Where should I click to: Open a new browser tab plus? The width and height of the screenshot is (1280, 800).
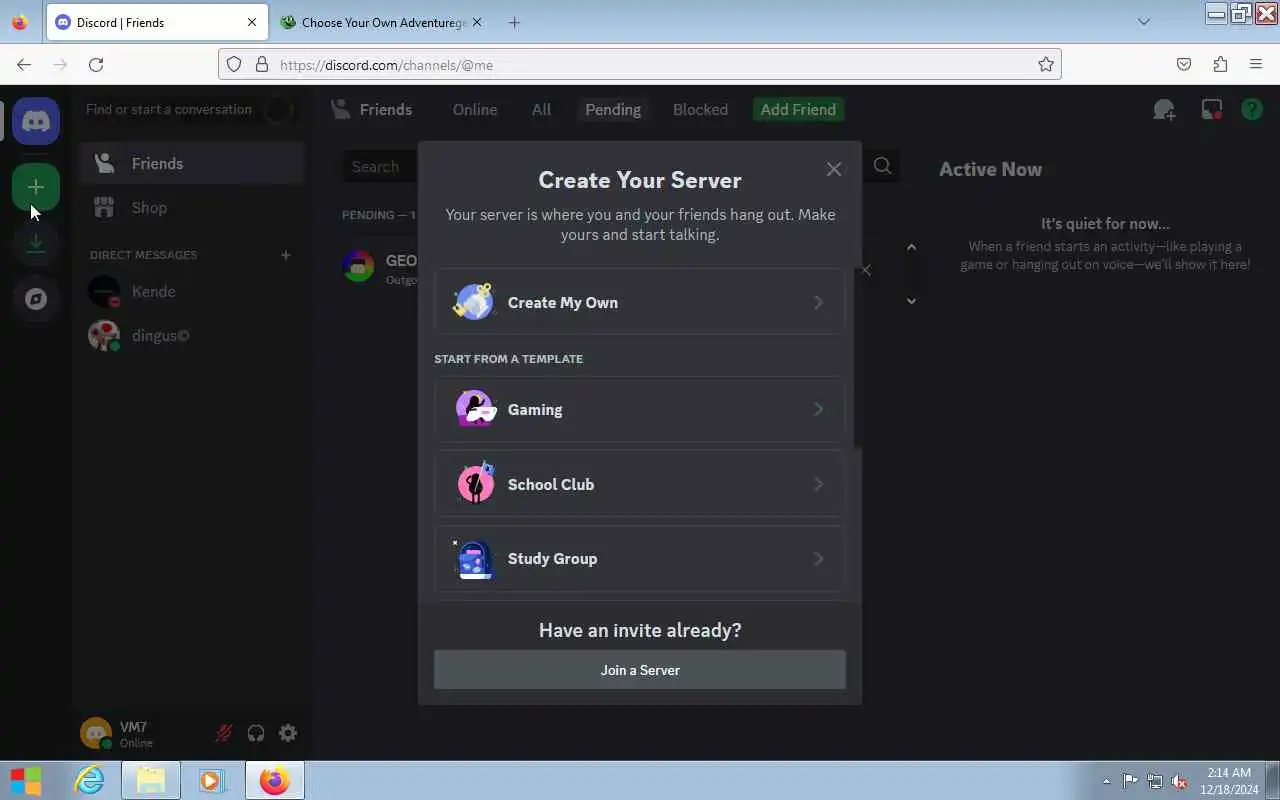pos(514,22)
